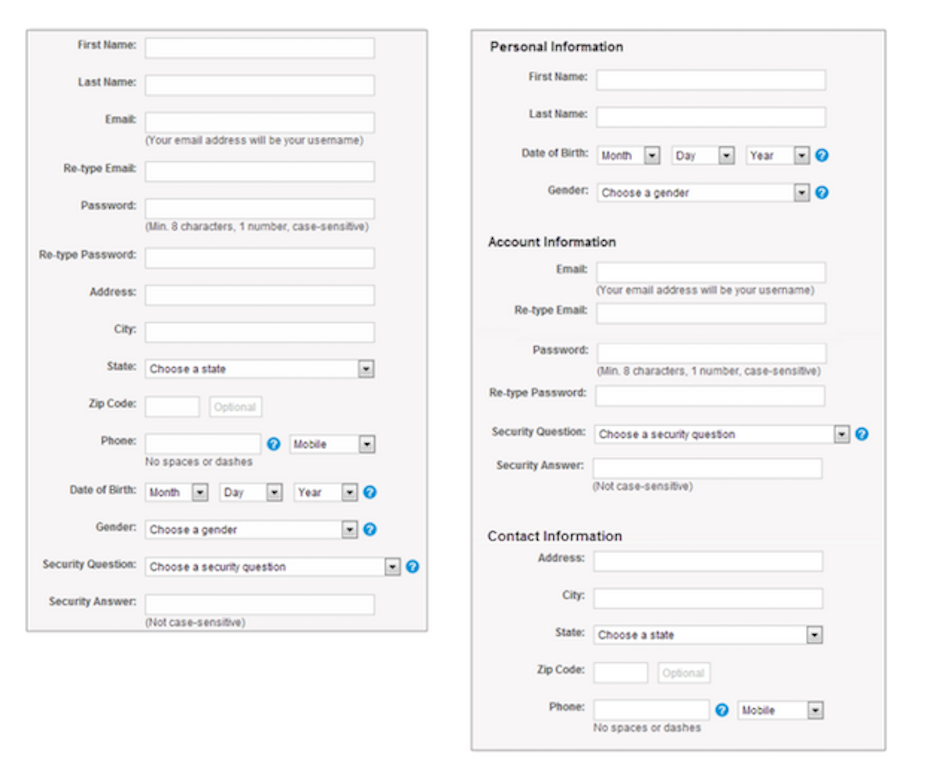The image size is (930, 766).
Task: Focus the Email field under Account Information
Action: click(x=711, y=272)
